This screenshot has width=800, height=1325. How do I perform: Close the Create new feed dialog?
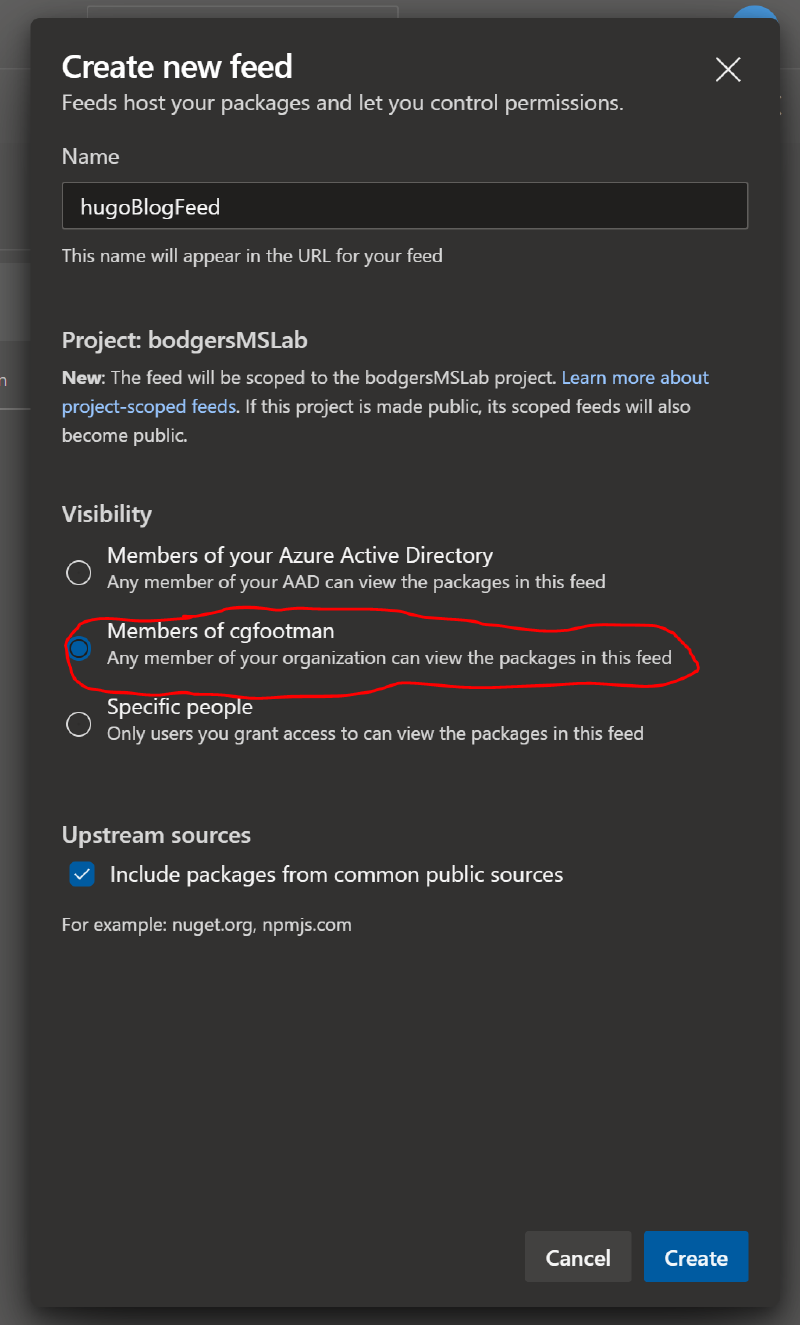point(728,69)
